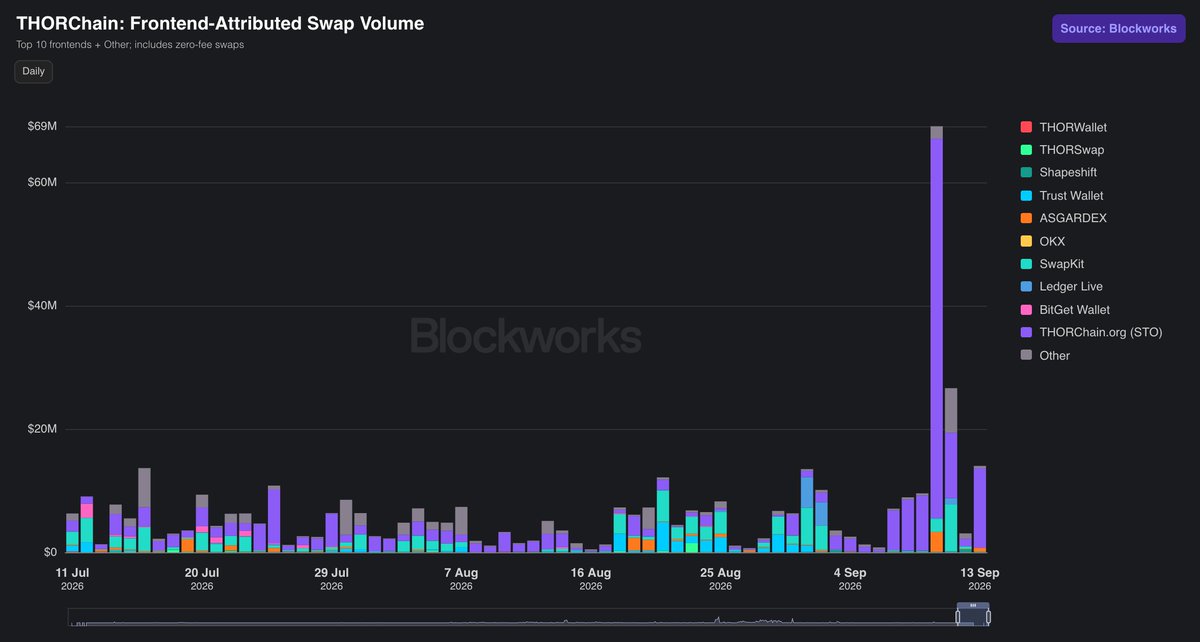Click the chart title text
This screenshot has height=642, width=1200.
(x=220, y=24)
